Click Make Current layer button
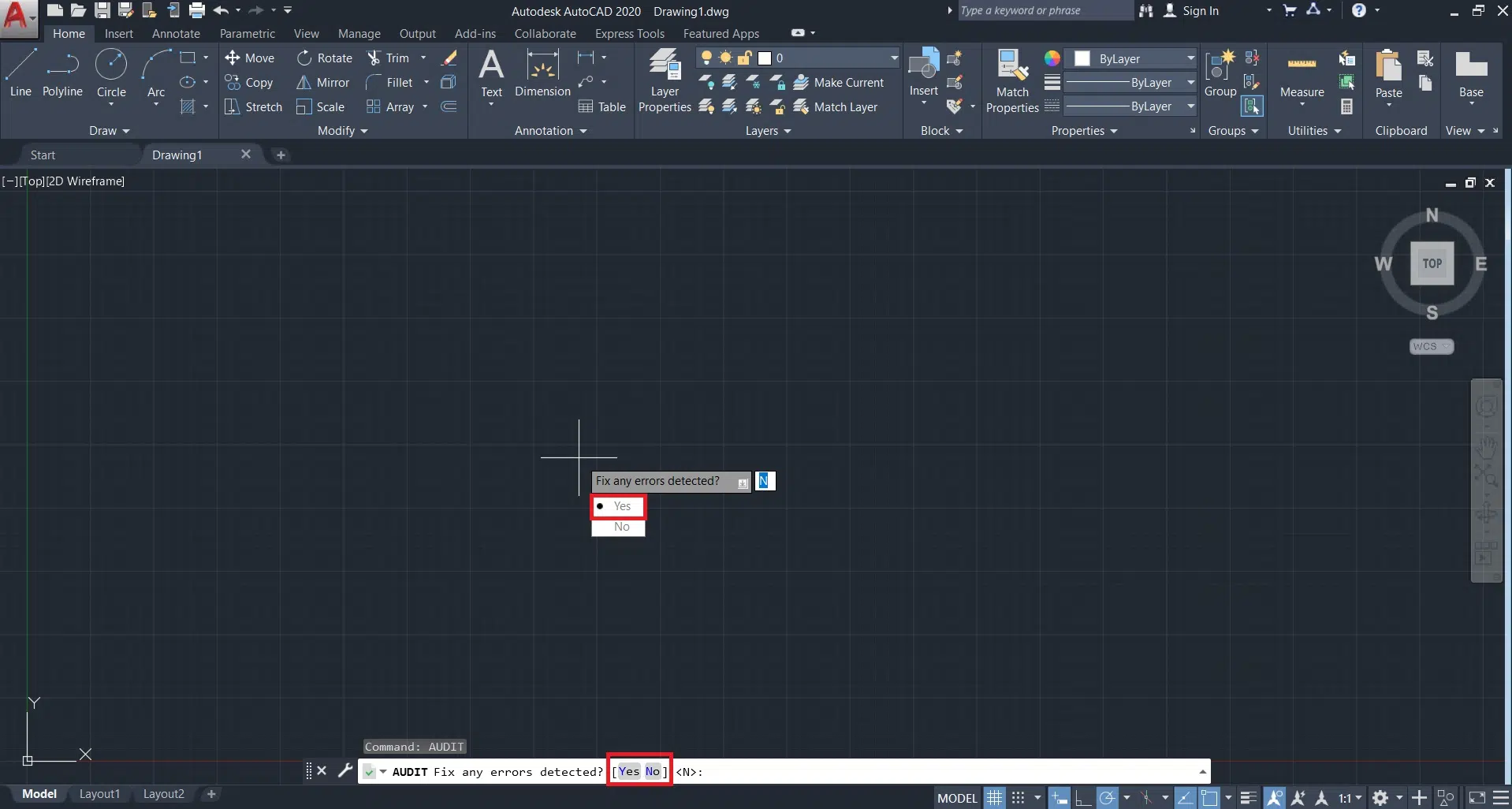 point(839,83)
